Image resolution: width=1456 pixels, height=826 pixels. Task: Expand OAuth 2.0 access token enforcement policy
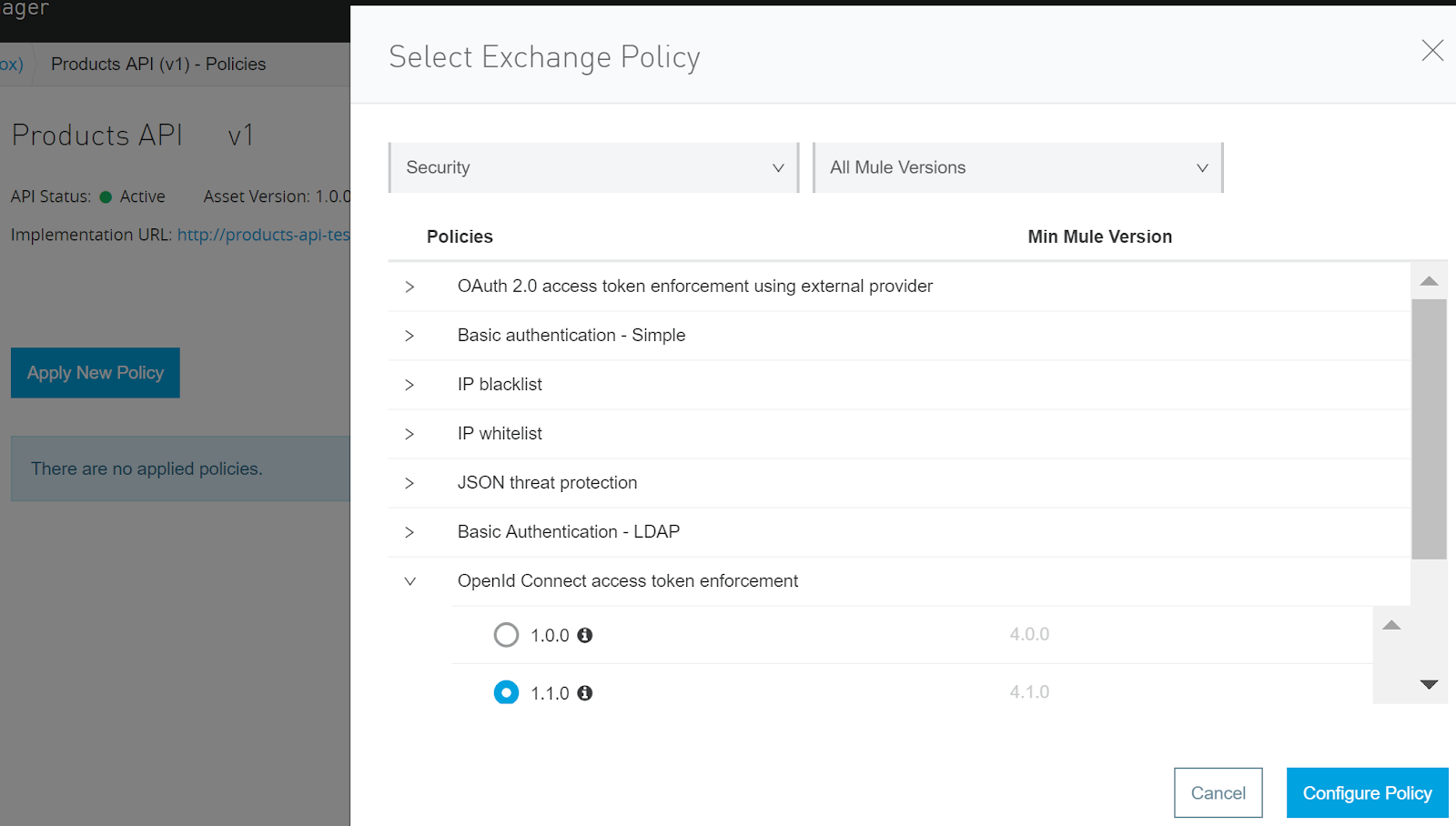point(409,287)
